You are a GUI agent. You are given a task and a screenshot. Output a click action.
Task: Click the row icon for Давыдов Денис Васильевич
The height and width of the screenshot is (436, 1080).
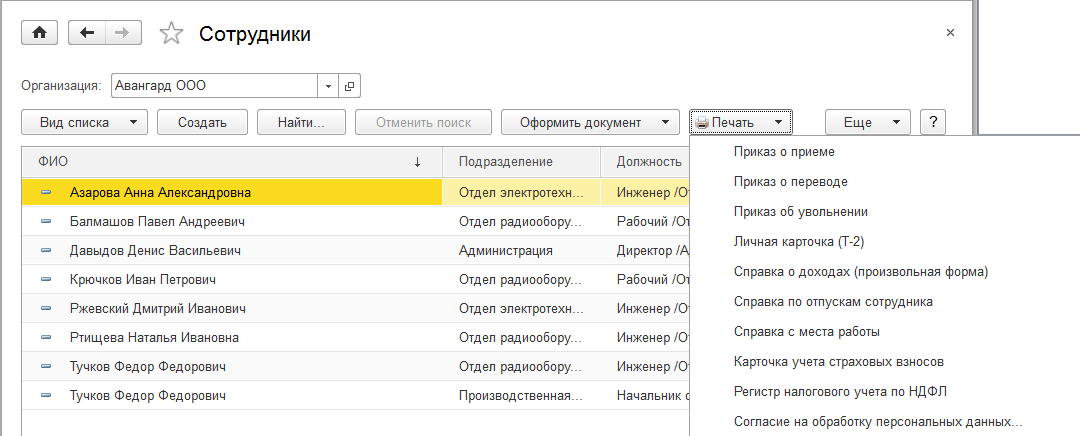pos(46,251)
